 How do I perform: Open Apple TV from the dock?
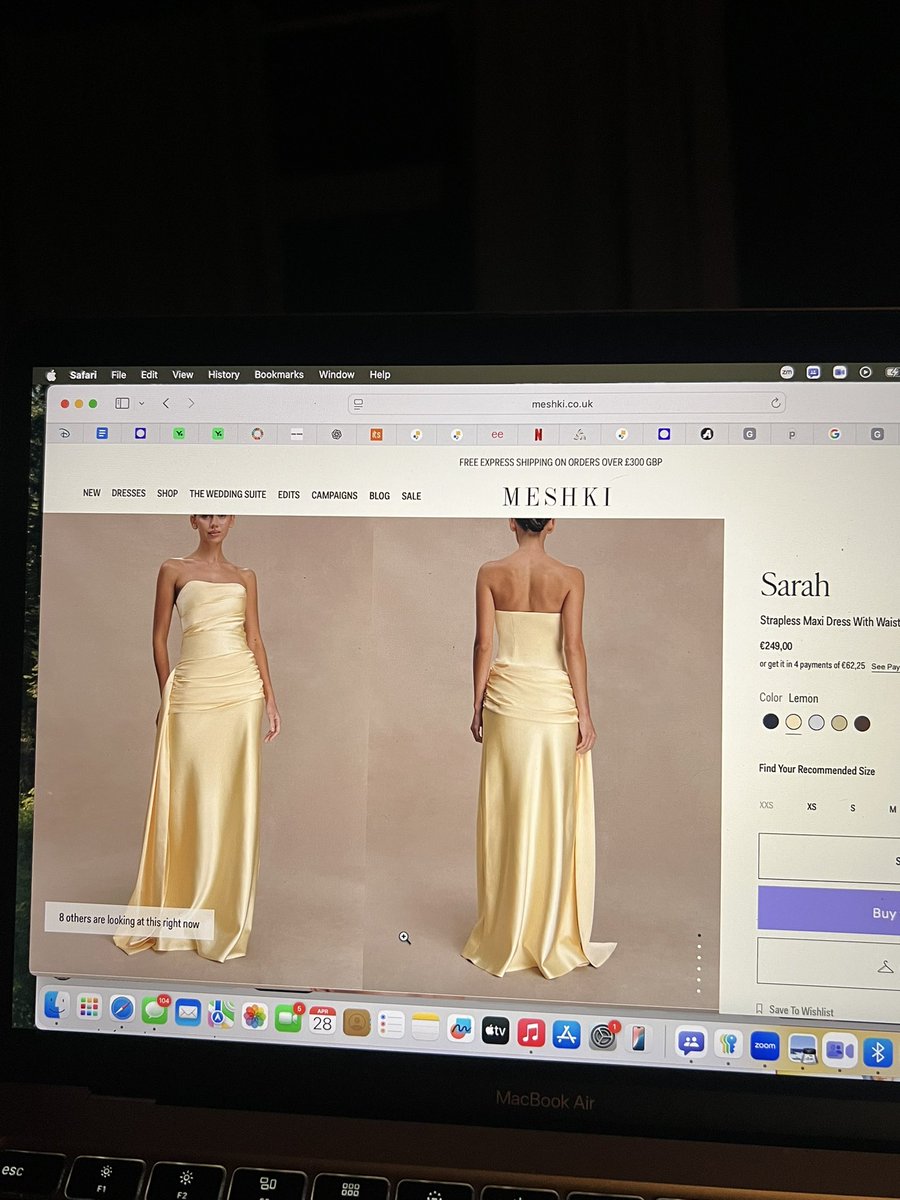(495, 1030)
